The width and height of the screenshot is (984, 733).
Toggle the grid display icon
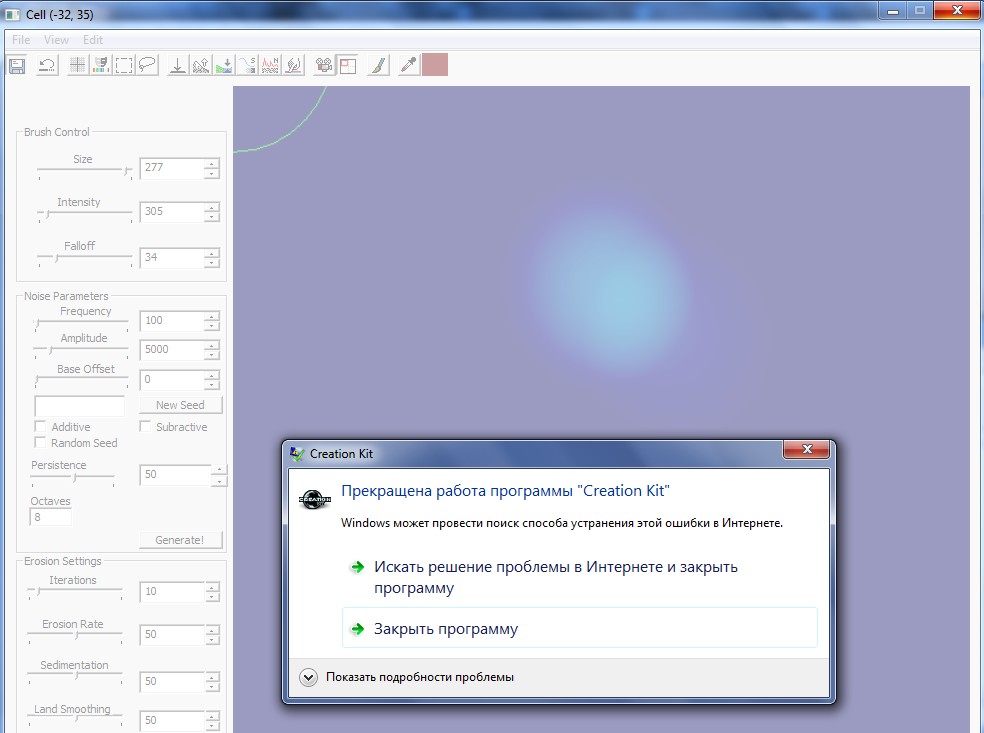[77, 65]
